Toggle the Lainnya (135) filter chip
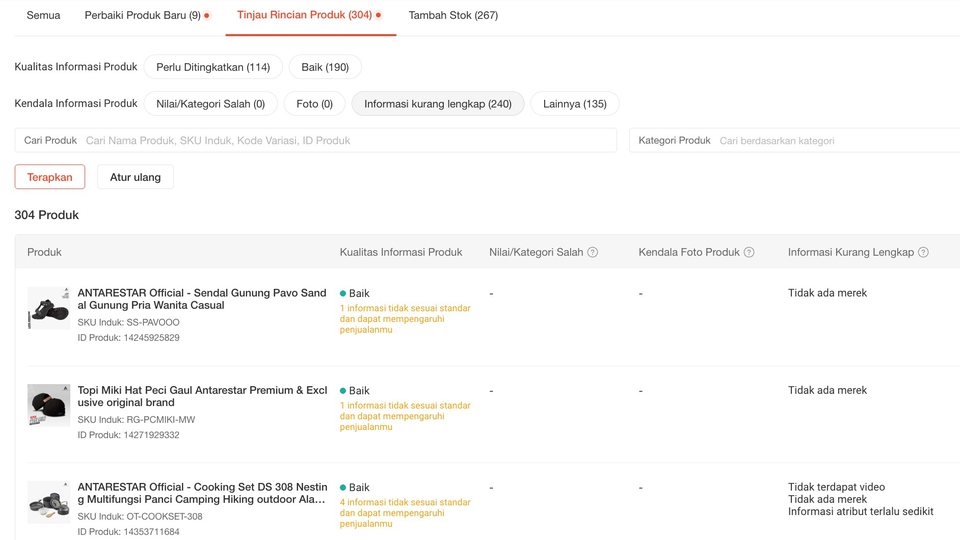960x540 pixels. click(x=575, y=103)
